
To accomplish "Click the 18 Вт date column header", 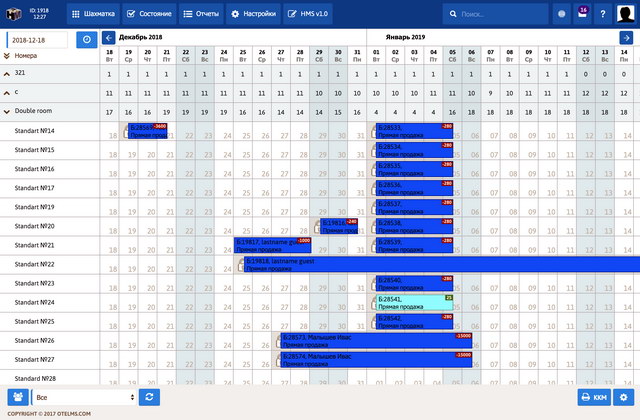I will pyautogui.click(x=109, y=56).
